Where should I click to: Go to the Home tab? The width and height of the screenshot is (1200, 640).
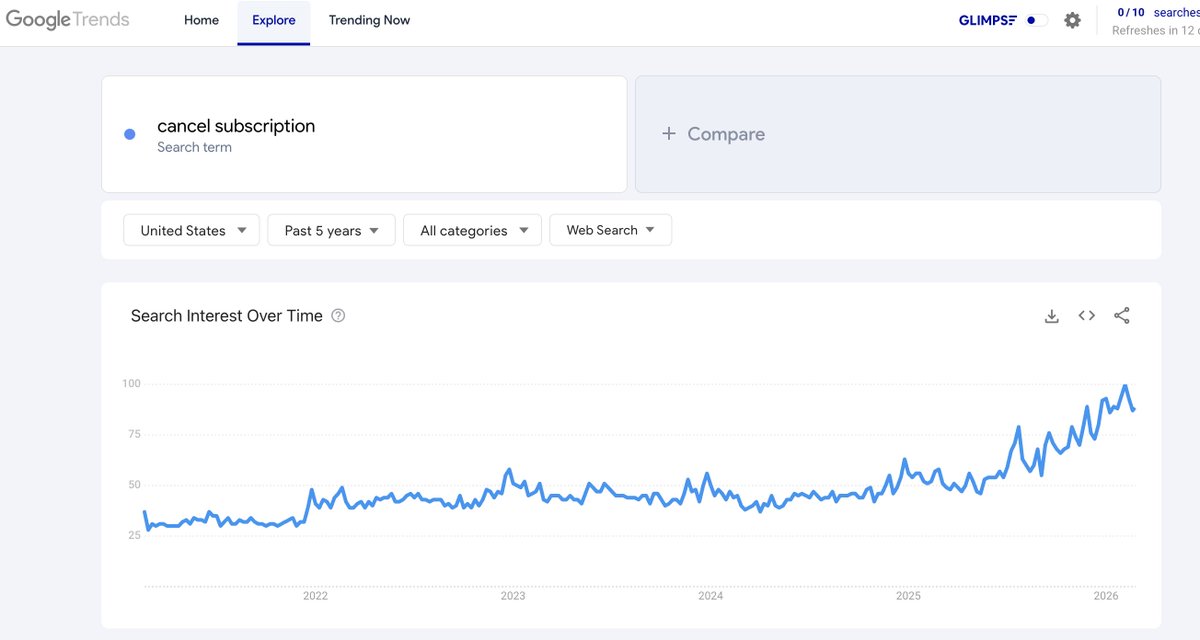pos(201,20)
